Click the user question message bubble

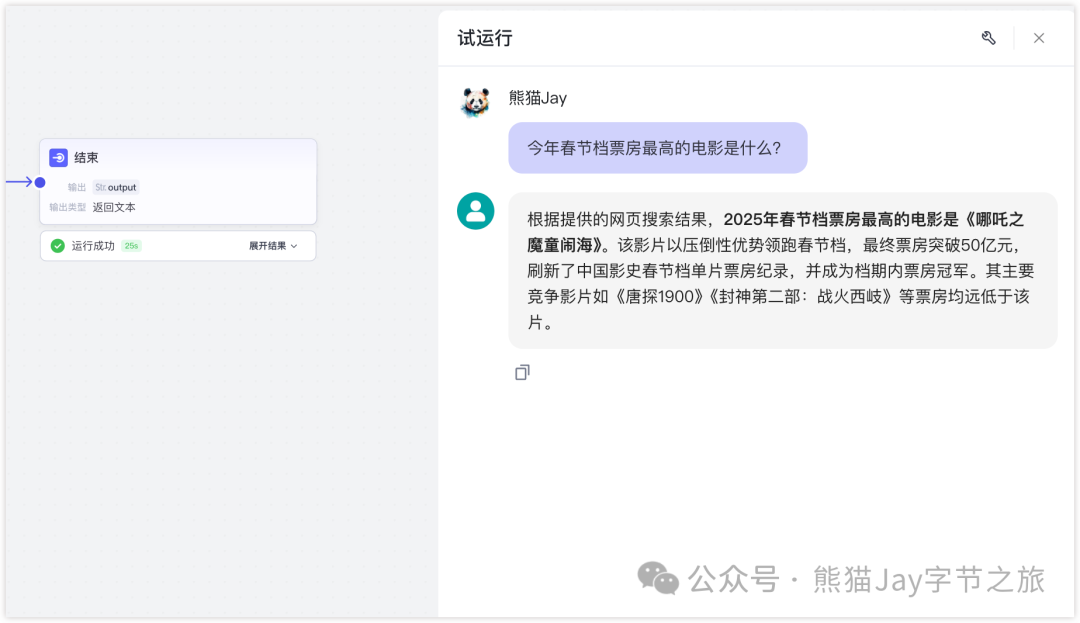(658, 148)
